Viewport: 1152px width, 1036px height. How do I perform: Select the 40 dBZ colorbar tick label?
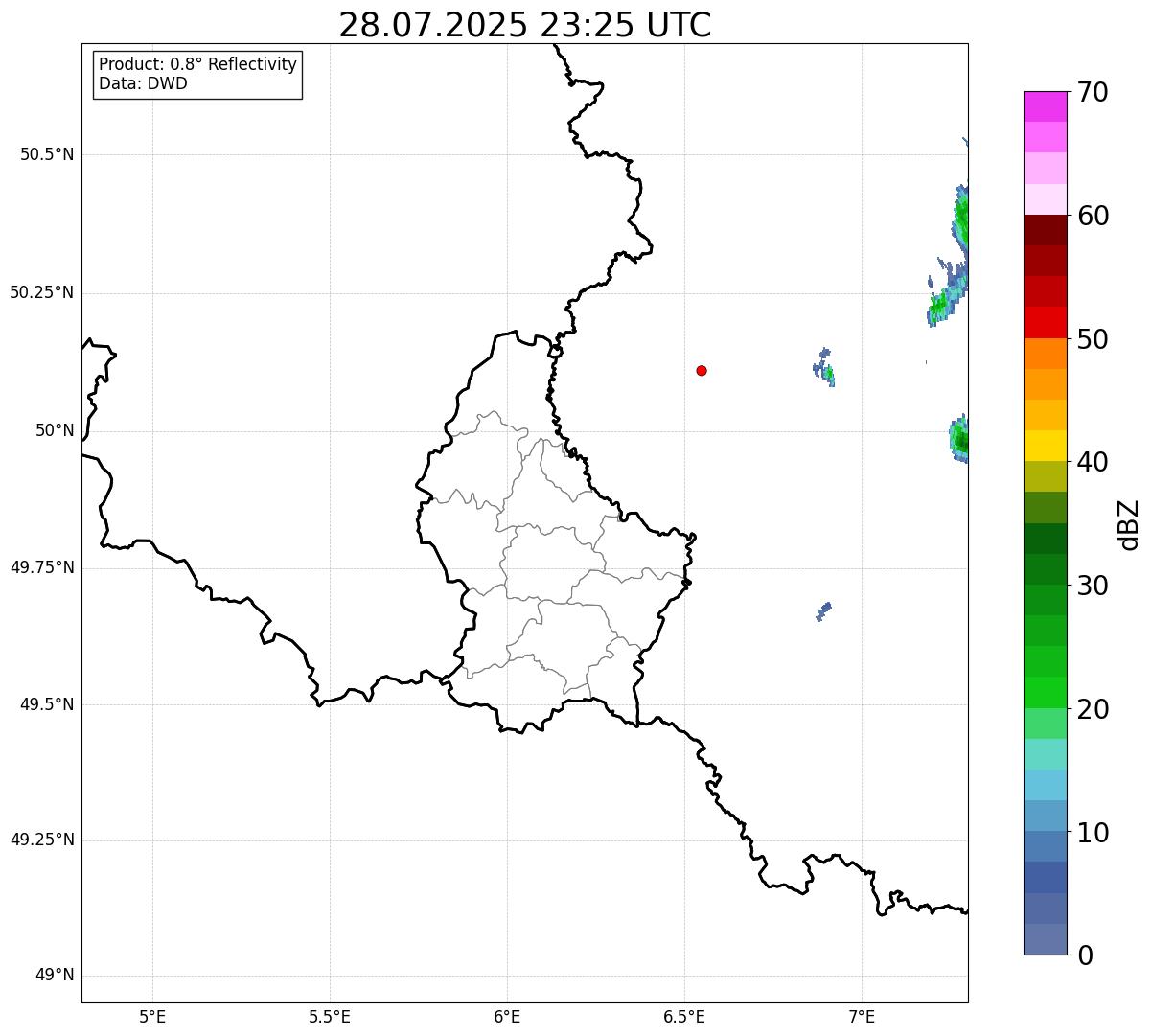pyautogui.click(x=1093, y=462)
